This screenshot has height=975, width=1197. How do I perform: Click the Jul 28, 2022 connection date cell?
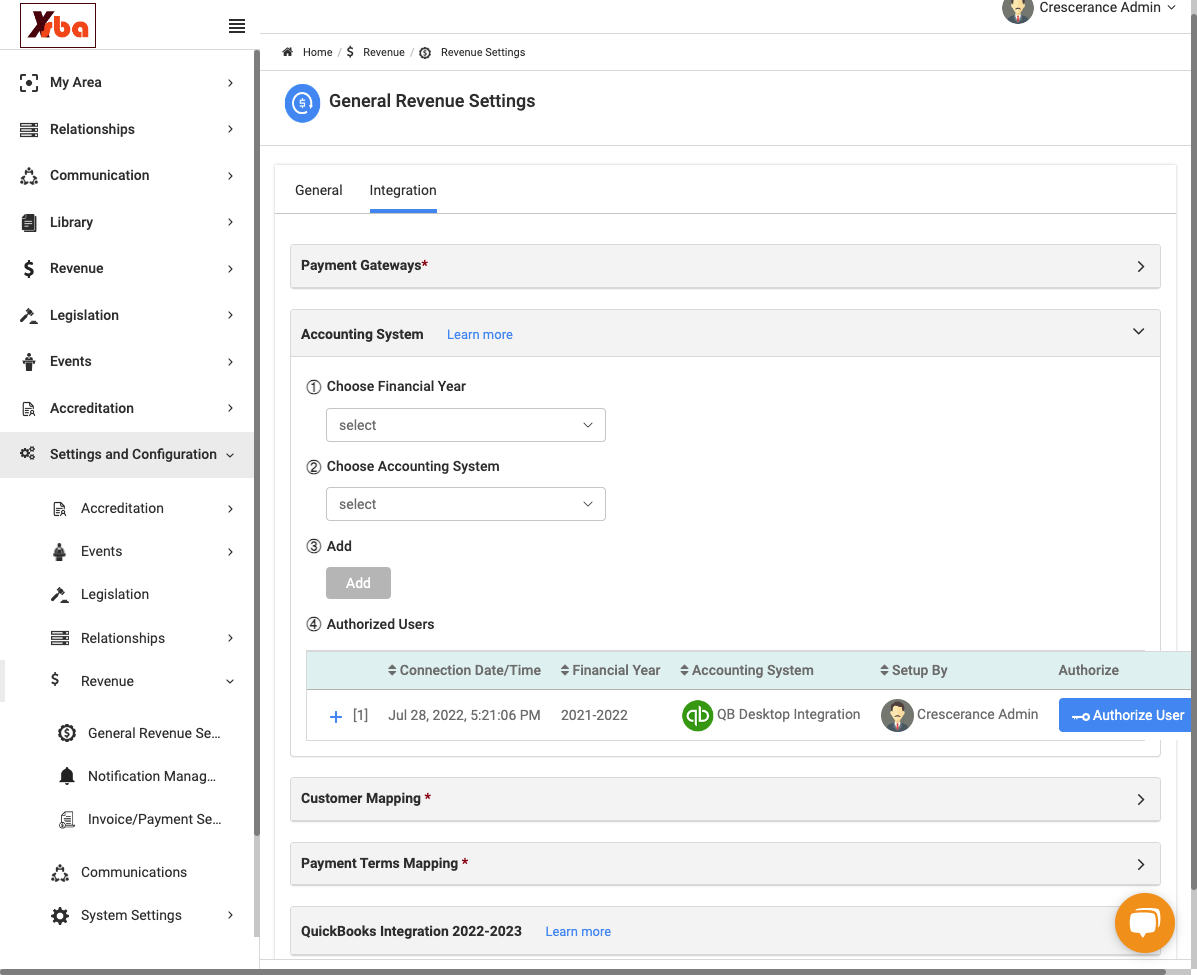[464, 715]
